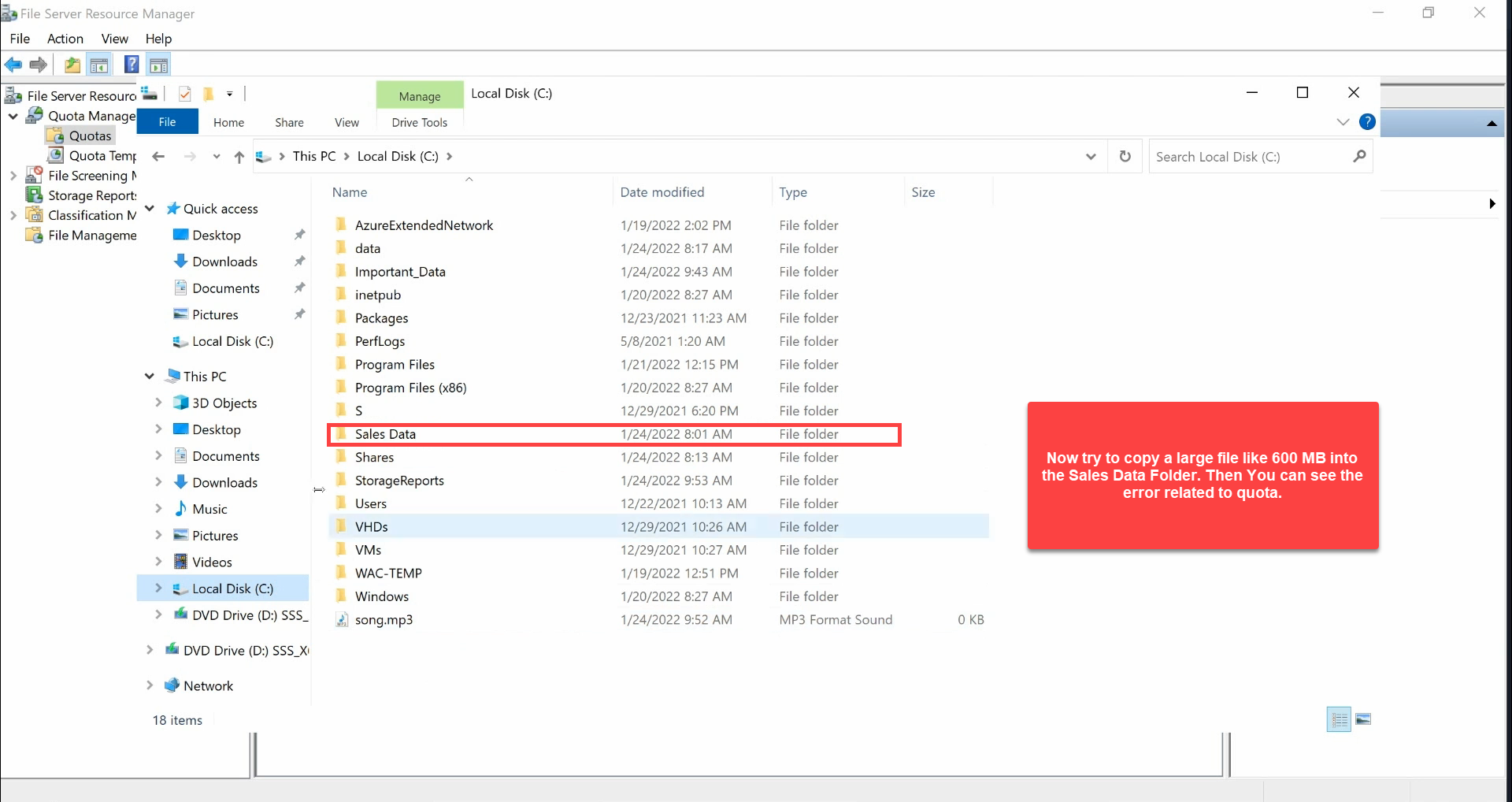Open the Help menu in the menu bar

tap(158, 39)
